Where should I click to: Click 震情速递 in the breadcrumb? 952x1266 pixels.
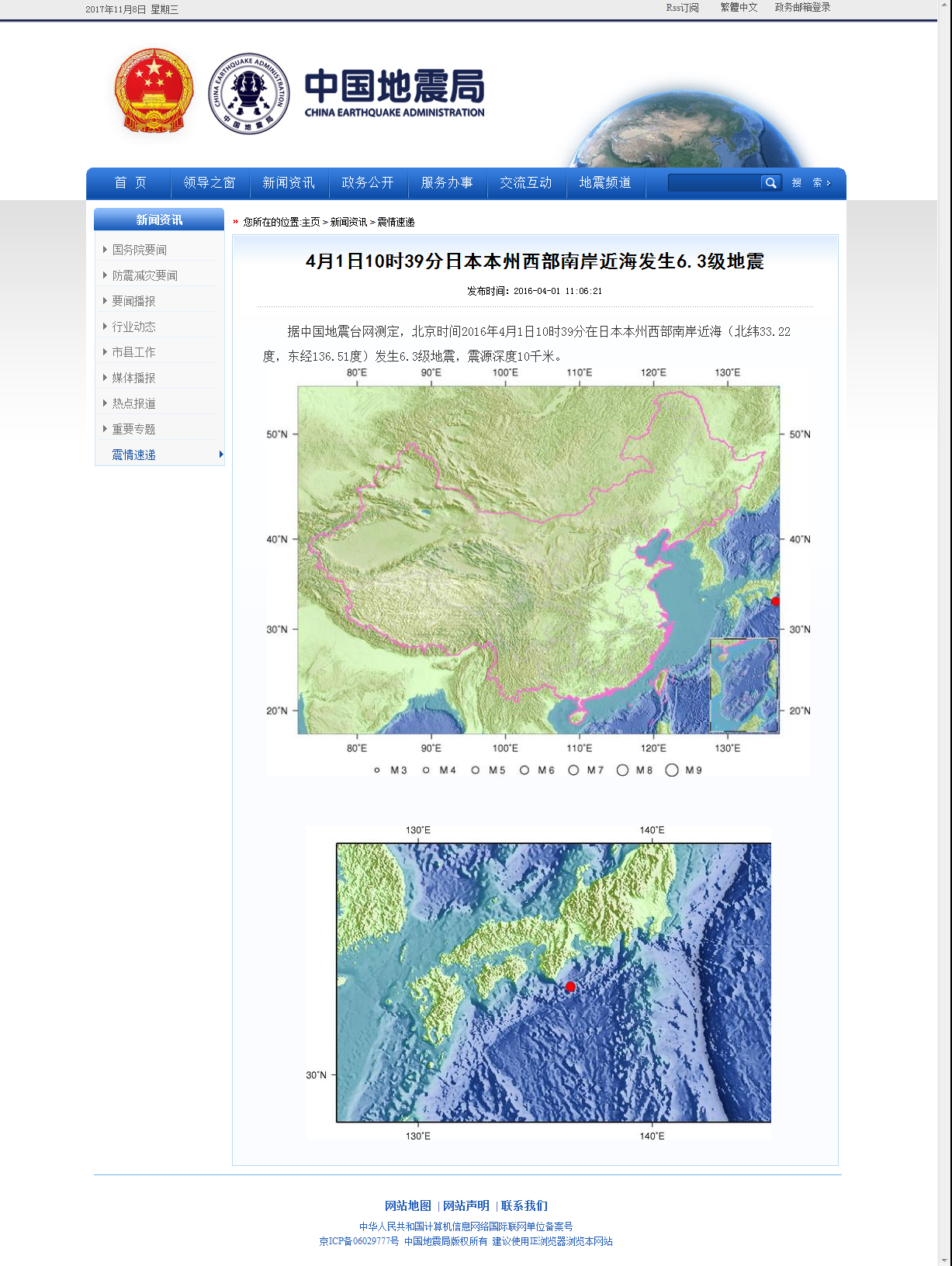tap(396, 222)
